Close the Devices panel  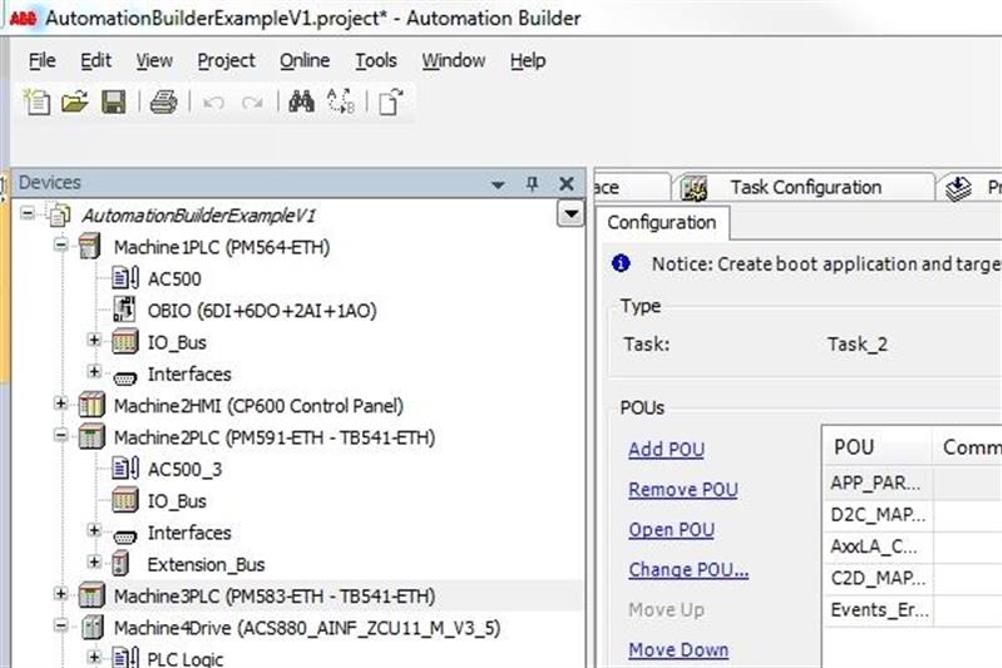pos(566,184)
